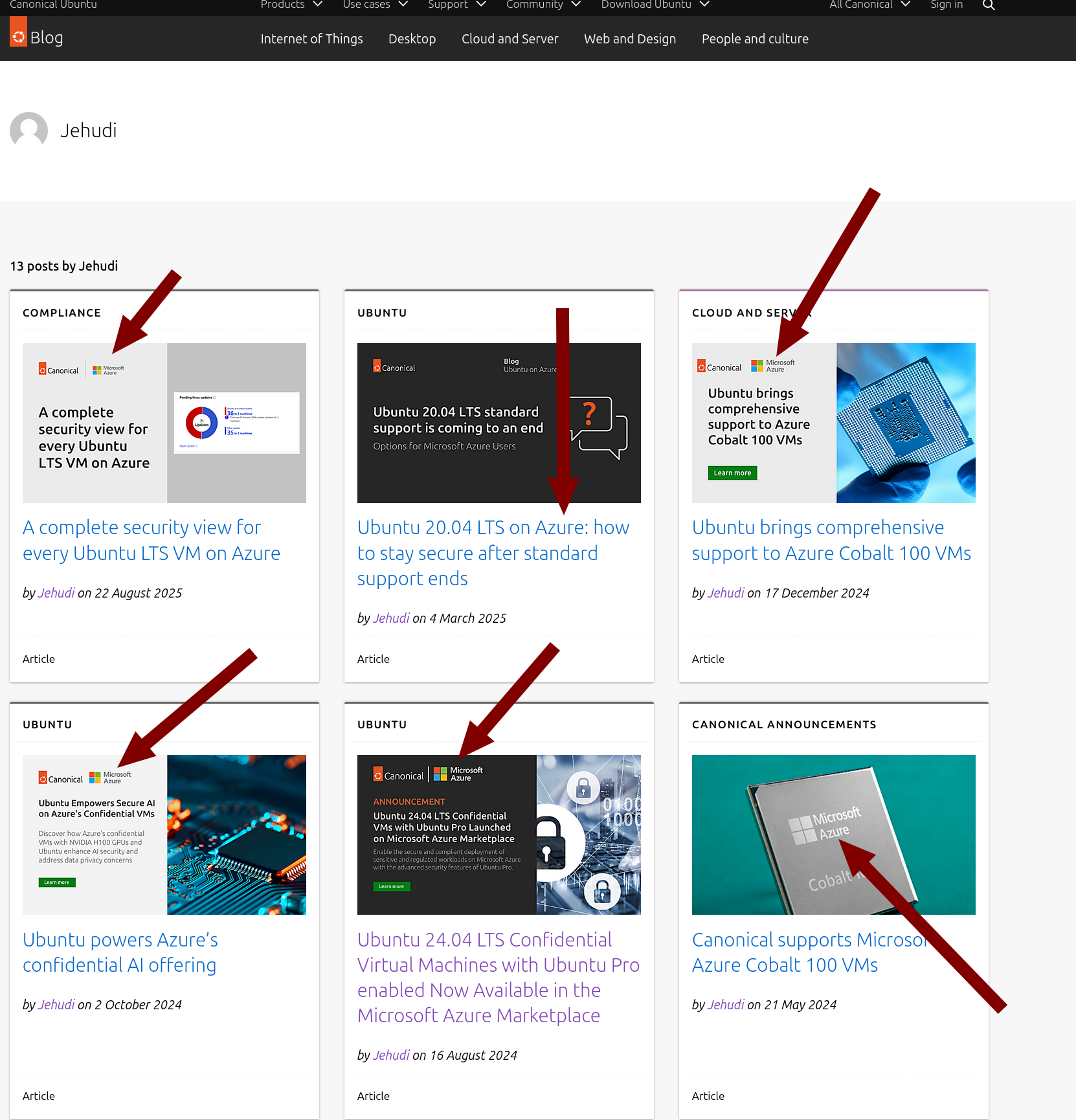Click '22 August 2025' date text
The width and height of the screenshot is (1076, 1120).
pos(139,593)
